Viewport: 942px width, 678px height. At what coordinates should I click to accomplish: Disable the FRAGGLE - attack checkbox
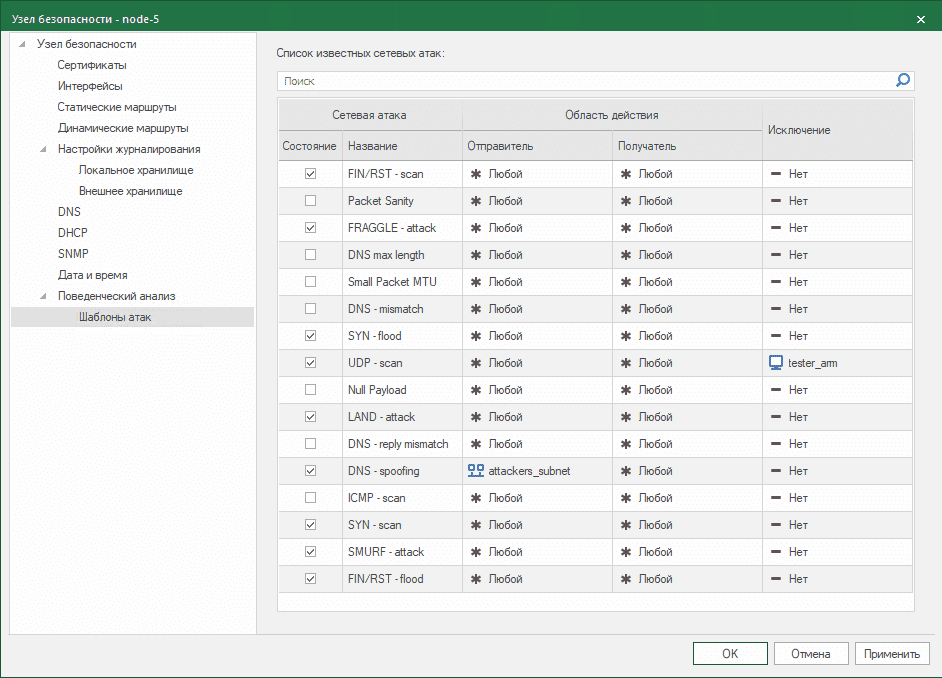[x=310, y=228]
